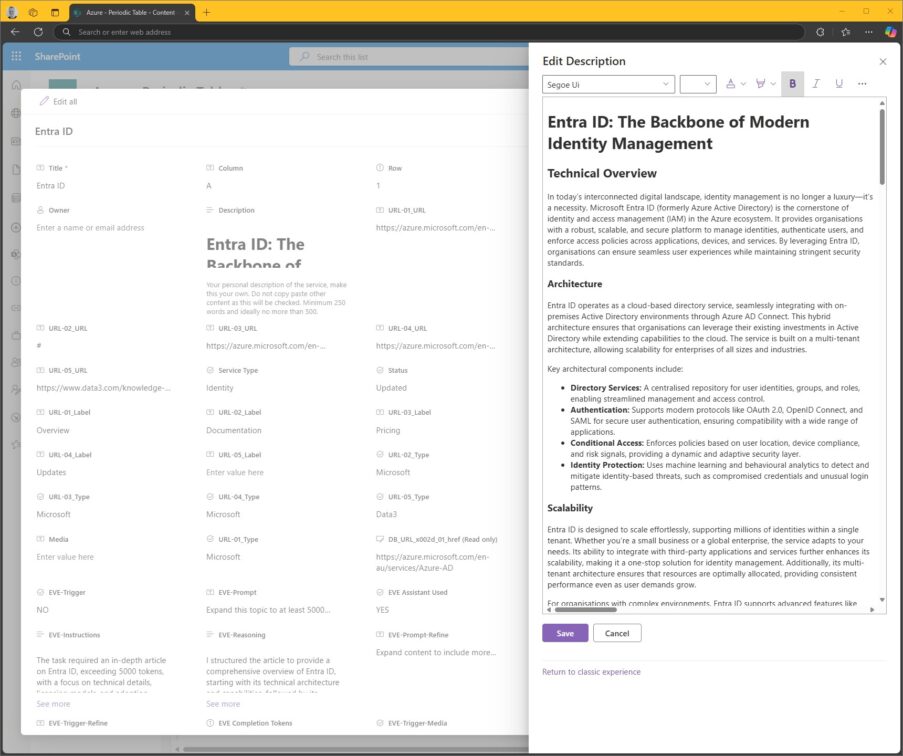This screenshot has height=756, width=903.
Task: Open the browser settings and more menu
Action: 868,32
